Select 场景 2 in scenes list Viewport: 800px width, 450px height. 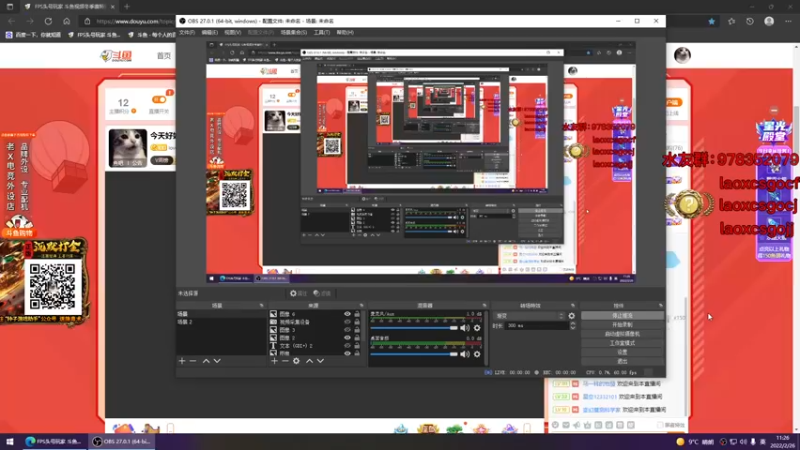221,322
